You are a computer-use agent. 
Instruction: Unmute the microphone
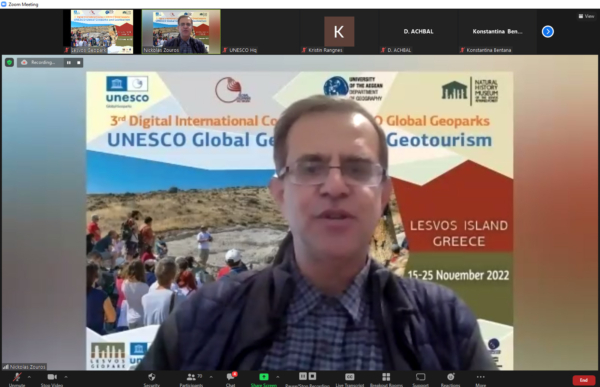17,379
